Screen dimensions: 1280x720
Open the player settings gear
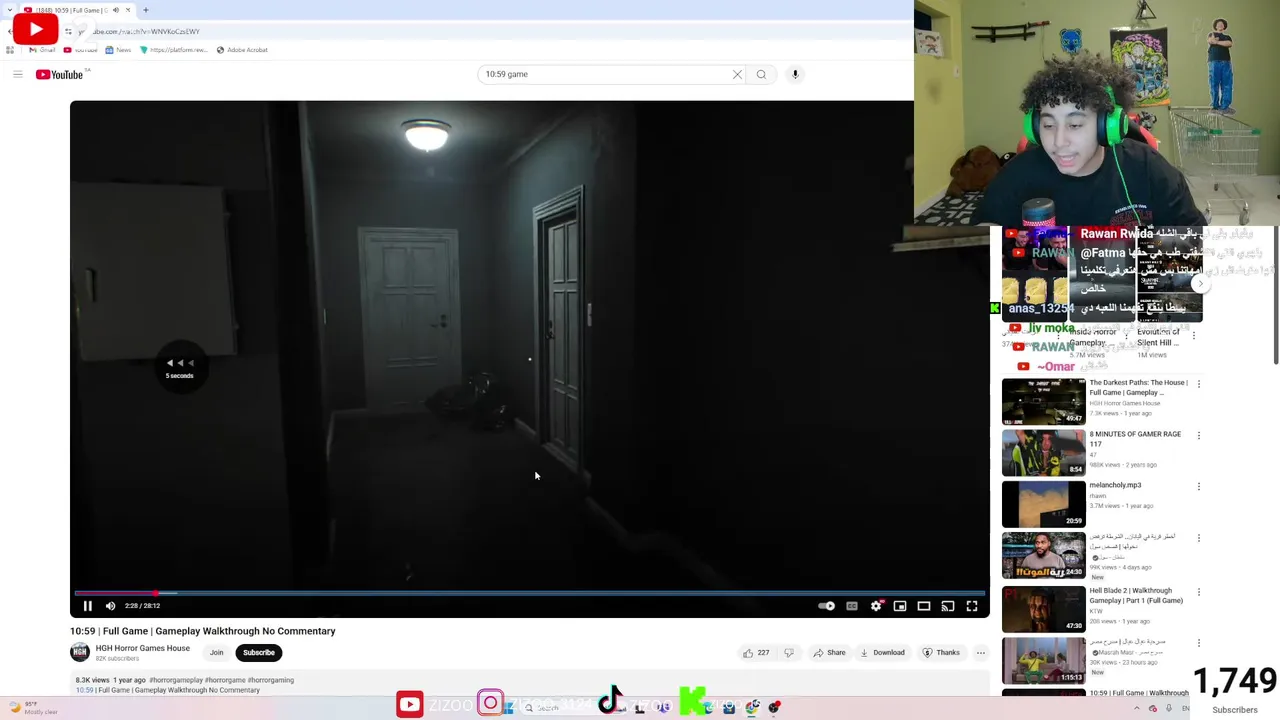[x=876, y=606]
